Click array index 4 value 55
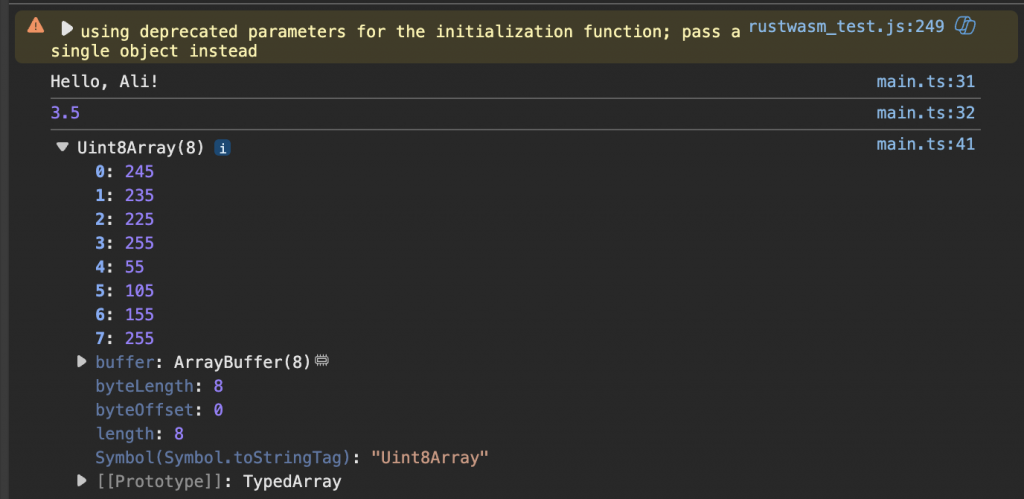 (x=135, y=267)
